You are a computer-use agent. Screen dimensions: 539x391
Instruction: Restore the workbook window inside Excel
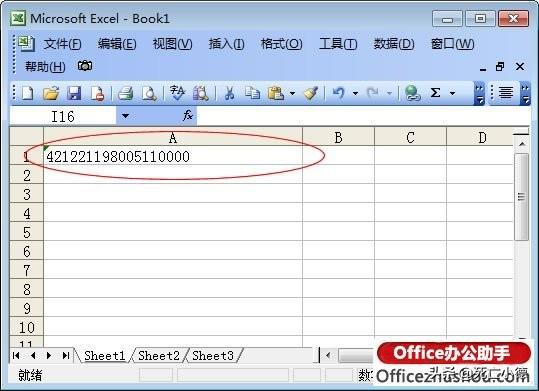tap(500, 66)
